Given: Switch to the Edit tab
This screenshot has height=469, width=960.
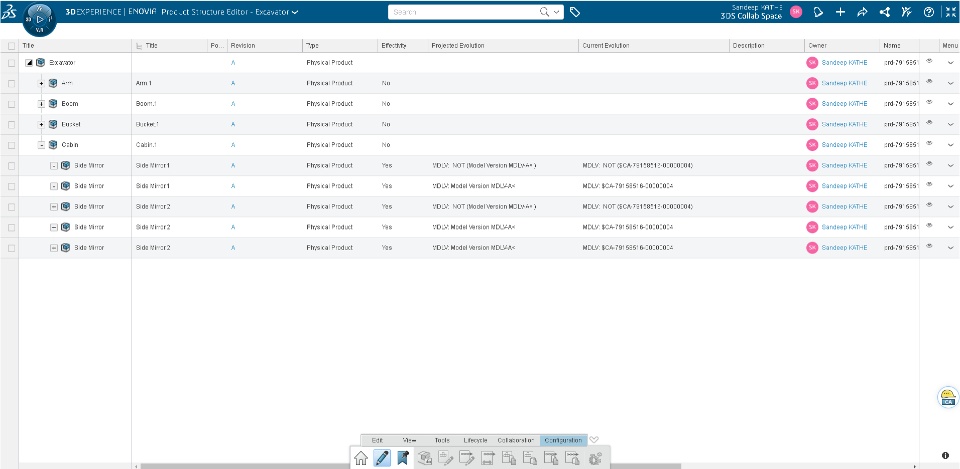Looking at the screenshot, I should click(377, 440).
